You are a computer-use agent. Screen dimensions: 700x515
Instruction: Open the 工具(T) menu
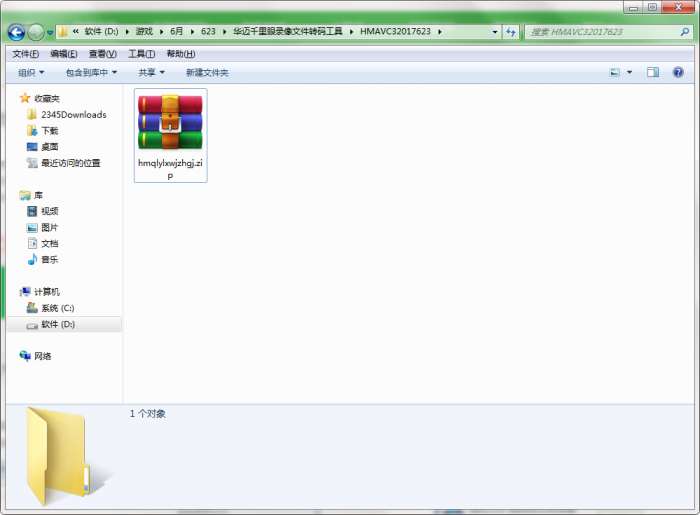pos(142,54)
